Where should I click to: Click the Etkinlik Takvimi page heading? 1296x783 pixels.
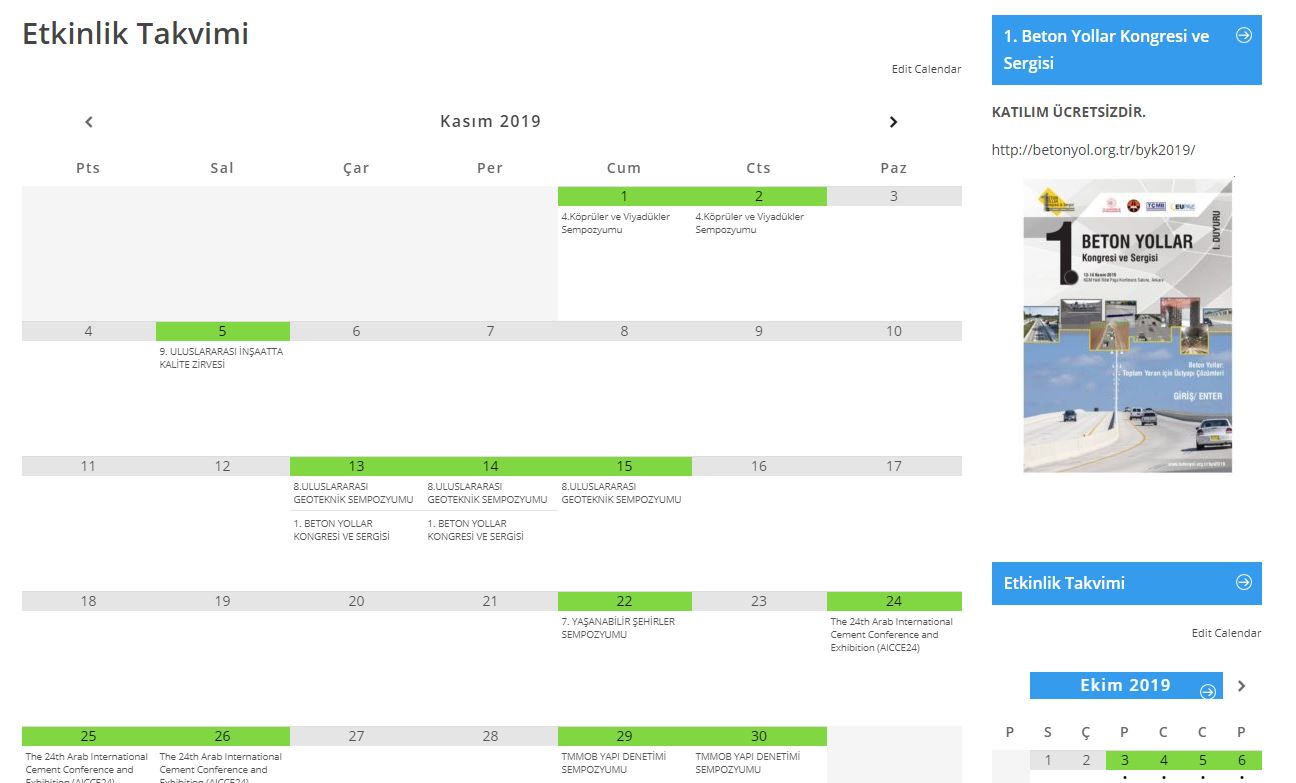point(135,34)
